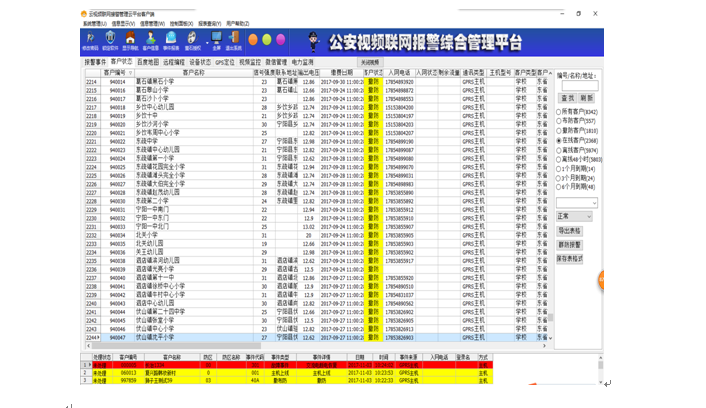Select the offline 48 hours (离线48小时) radio button

559,159
